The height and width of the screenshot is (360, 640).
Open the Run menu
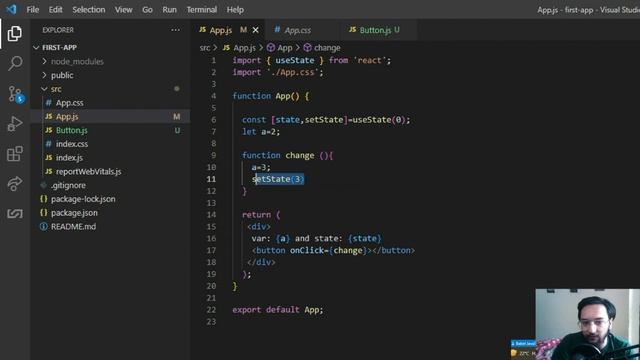[169, 9]
